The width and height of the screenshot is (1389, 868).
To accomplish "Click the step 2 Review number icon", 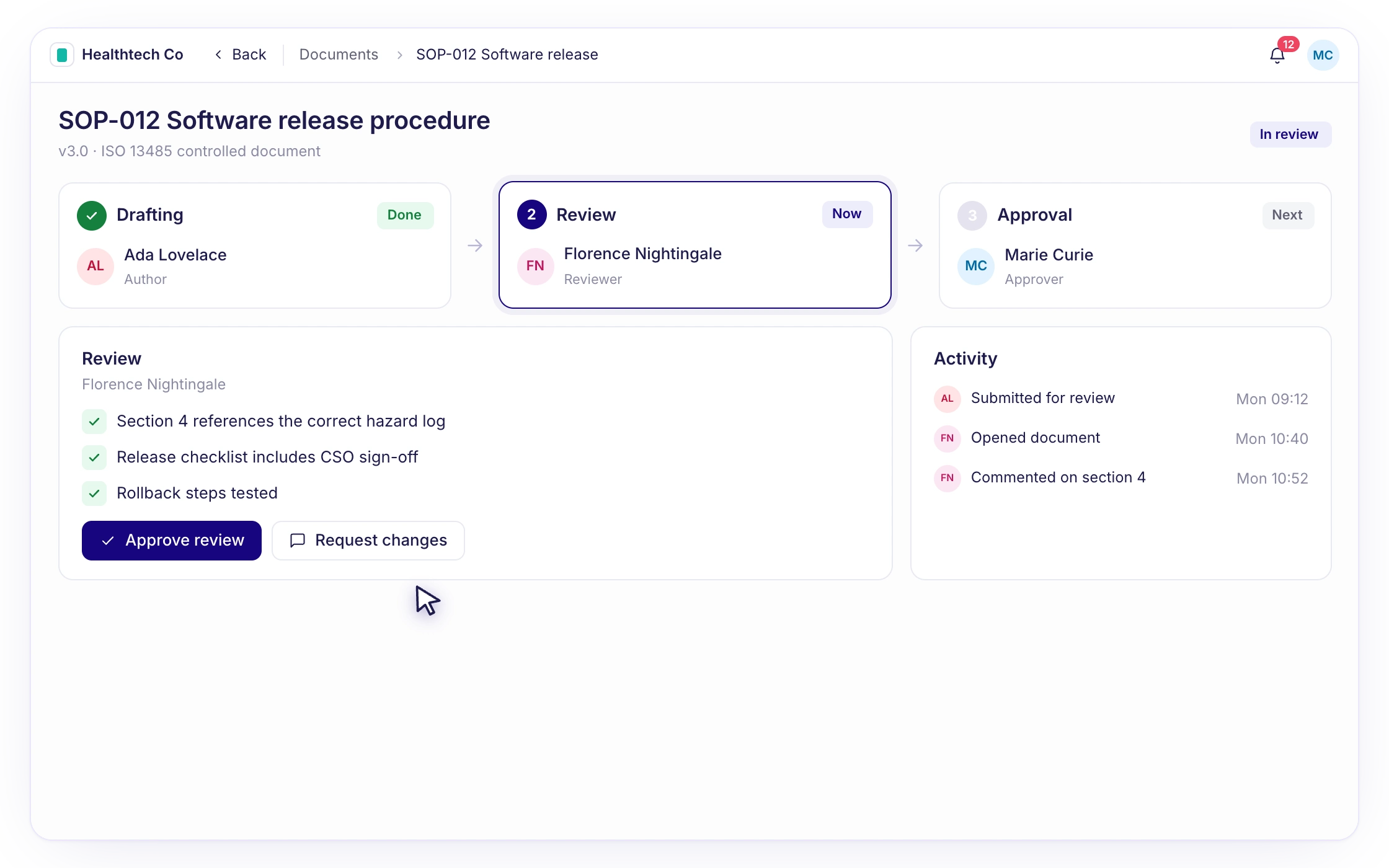I will click(x=531, y=215).
